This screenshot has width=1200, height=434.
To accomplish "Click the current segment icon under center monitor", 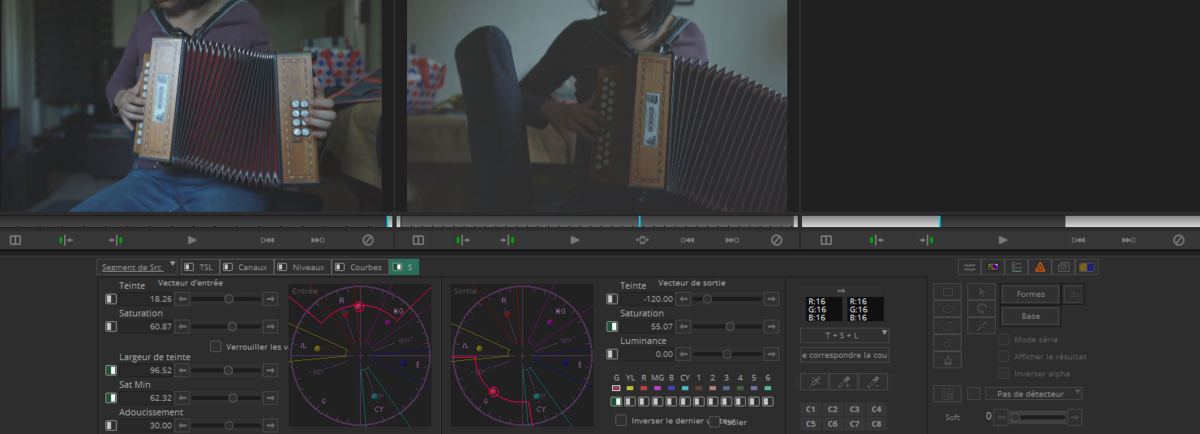I will point(643,240).
